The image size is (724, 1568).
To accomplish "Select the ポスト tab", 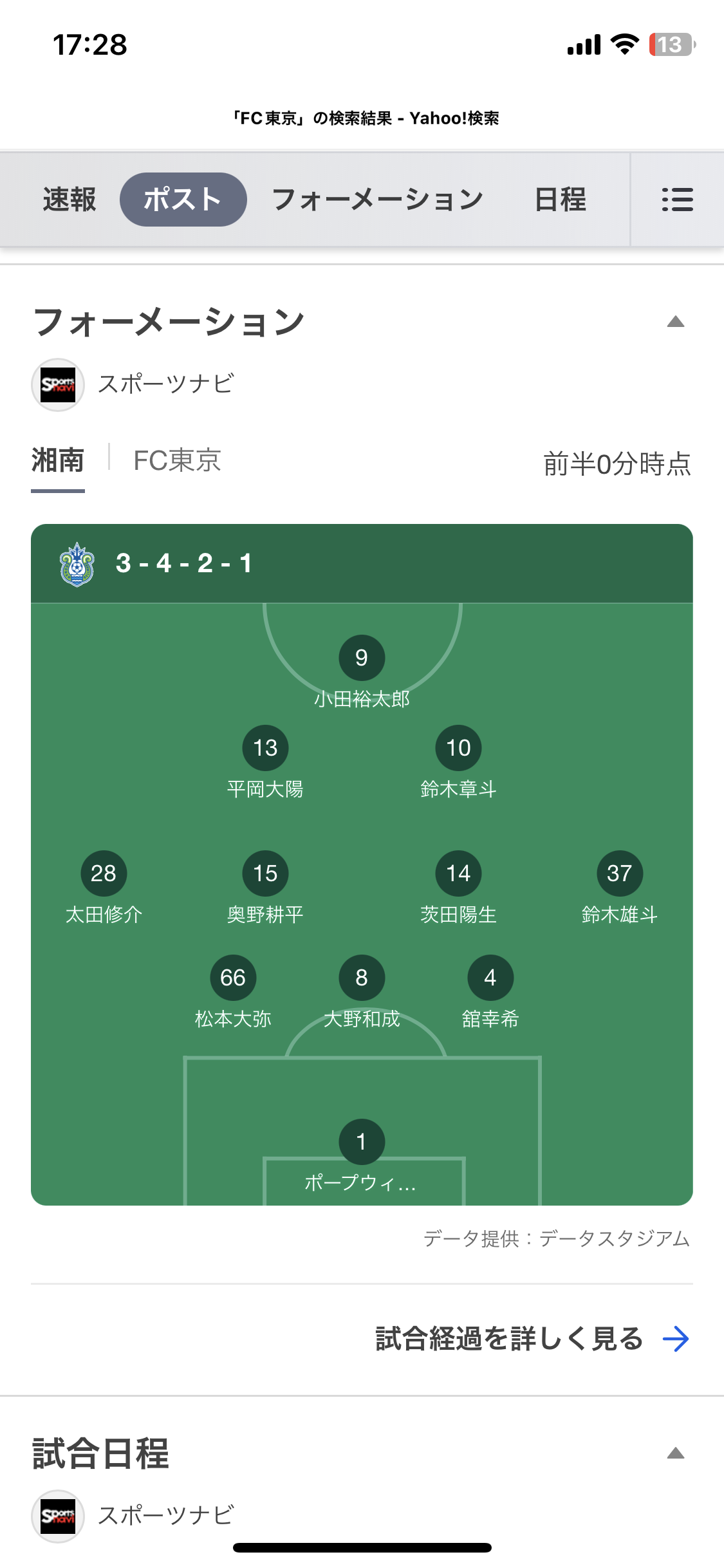I will click(183, 200).
